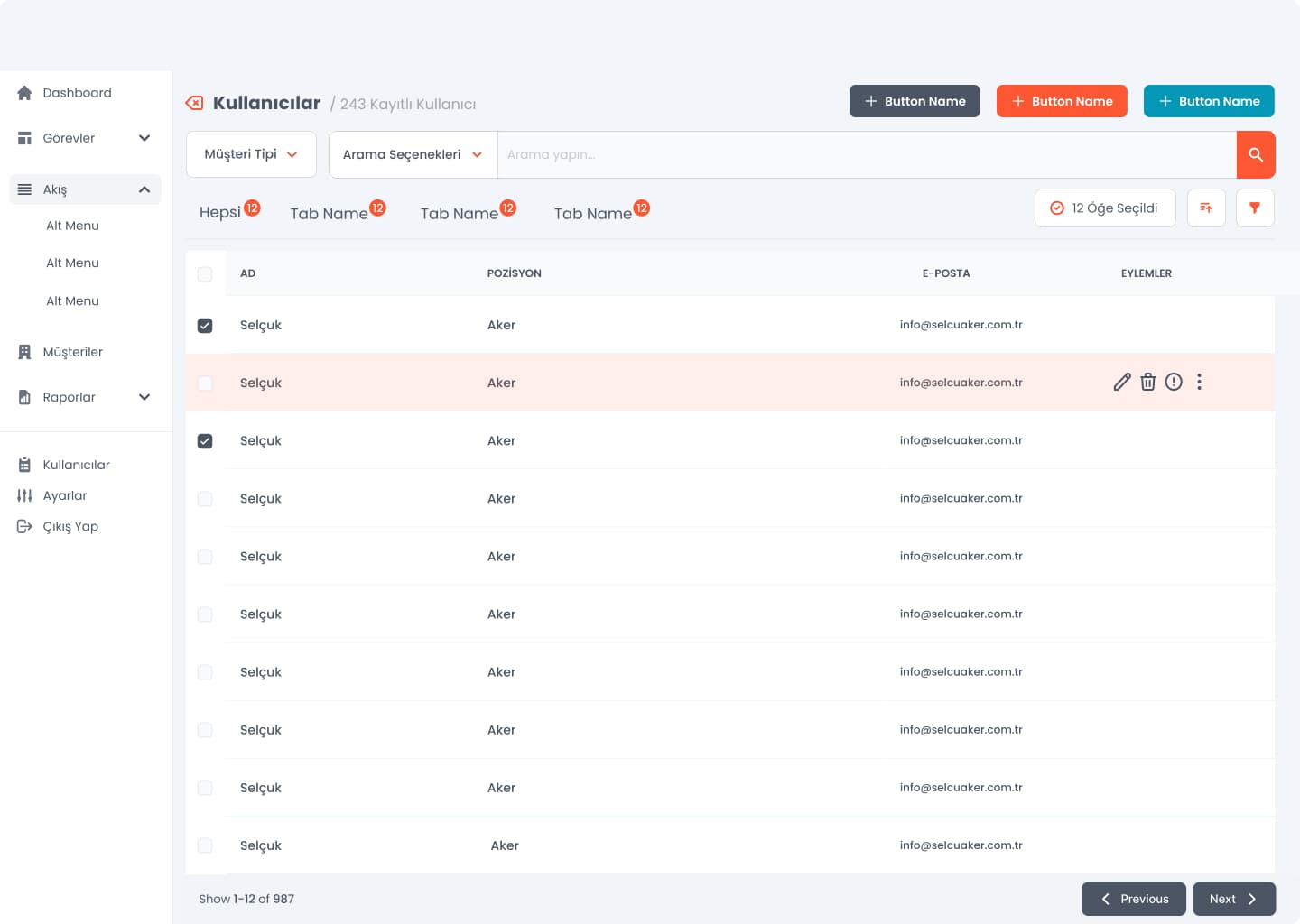Click the teal Button Name button
This screenshot has height=924, width=1300.
click(1209, 101)
